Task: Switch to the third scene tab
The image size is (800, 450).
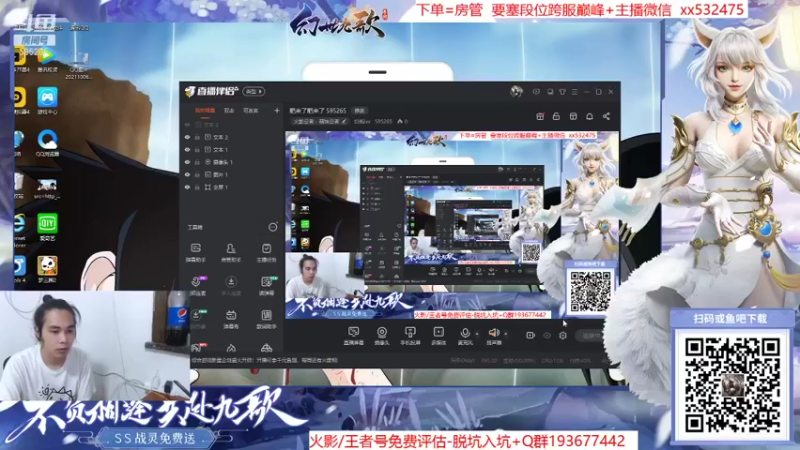Action: coord(250,110)
